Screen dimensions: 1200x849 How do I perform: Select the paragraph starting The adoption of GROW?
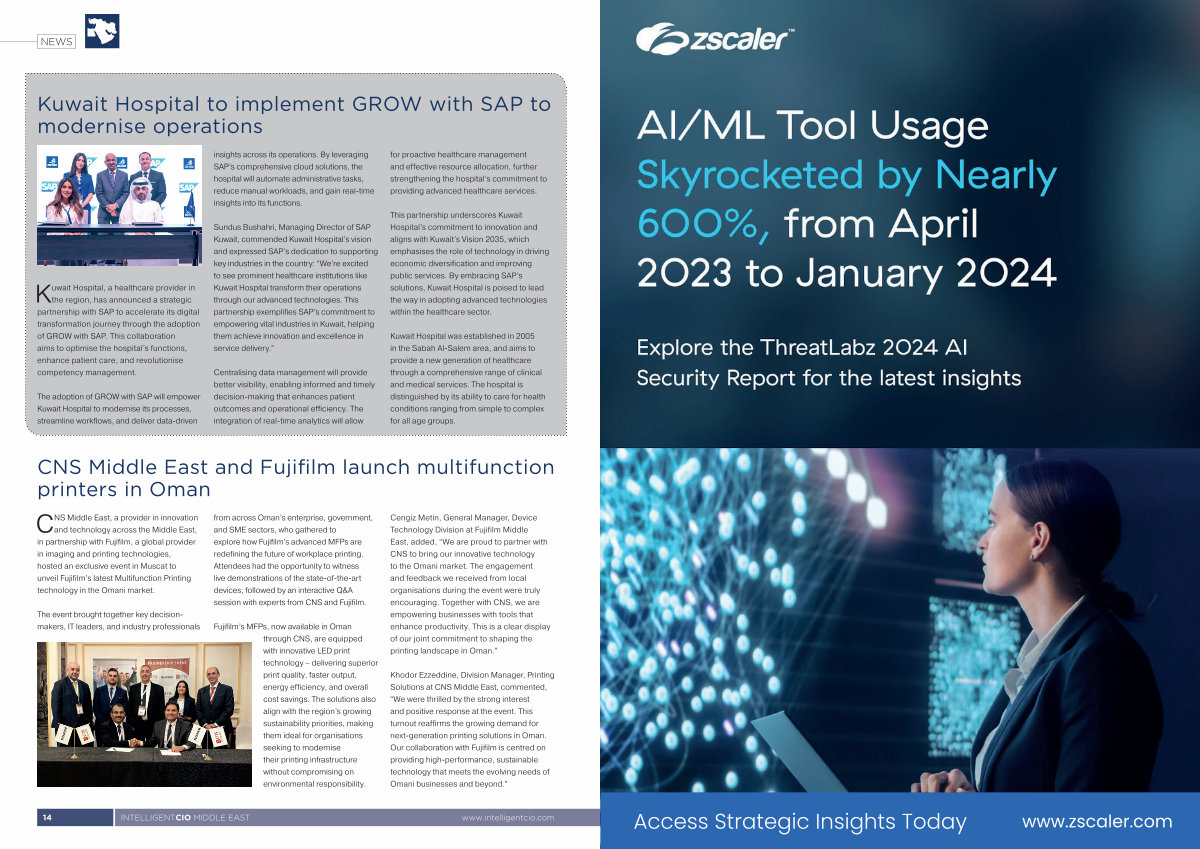click(118, 409)
